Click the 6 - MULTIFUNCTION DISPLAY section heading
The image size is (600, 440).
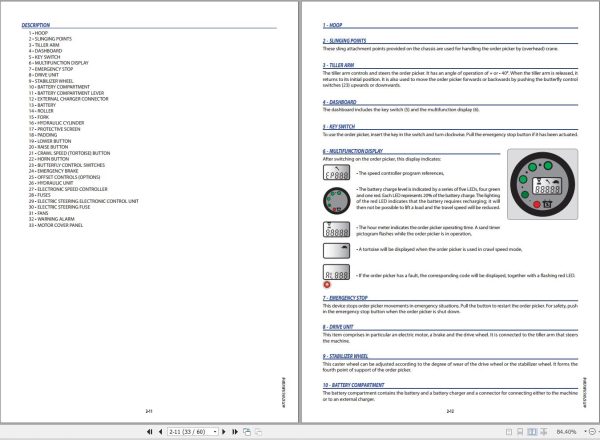pos(353,151)
